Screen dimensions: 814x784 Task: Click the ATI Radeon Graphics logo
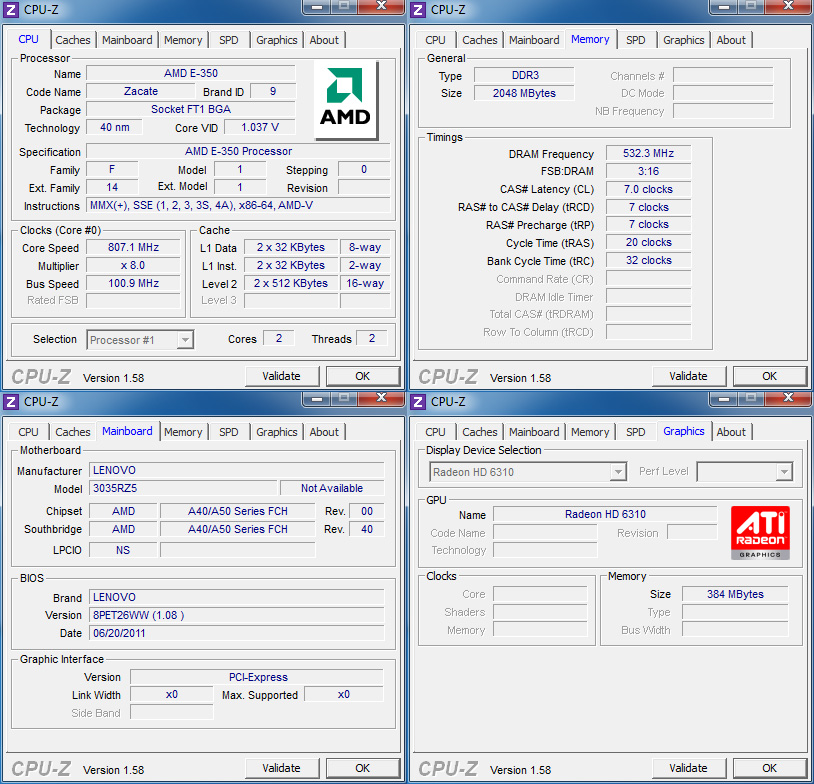click(760, 532)
